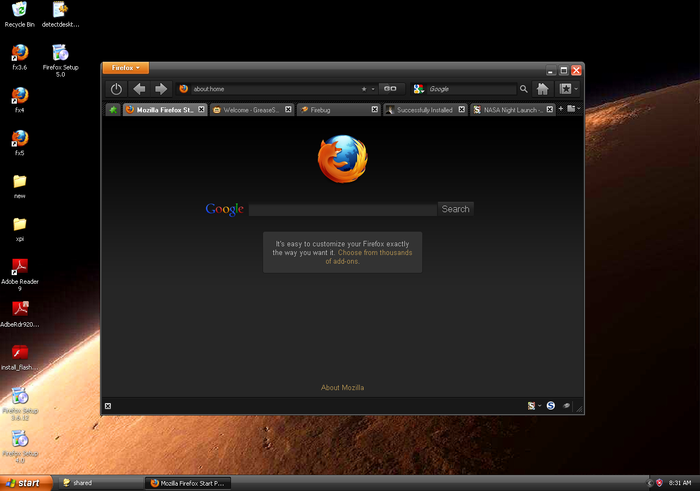This screenshot has width=700, height=491.
Task: Open the Windows start menu
Action: coord(25,483)
